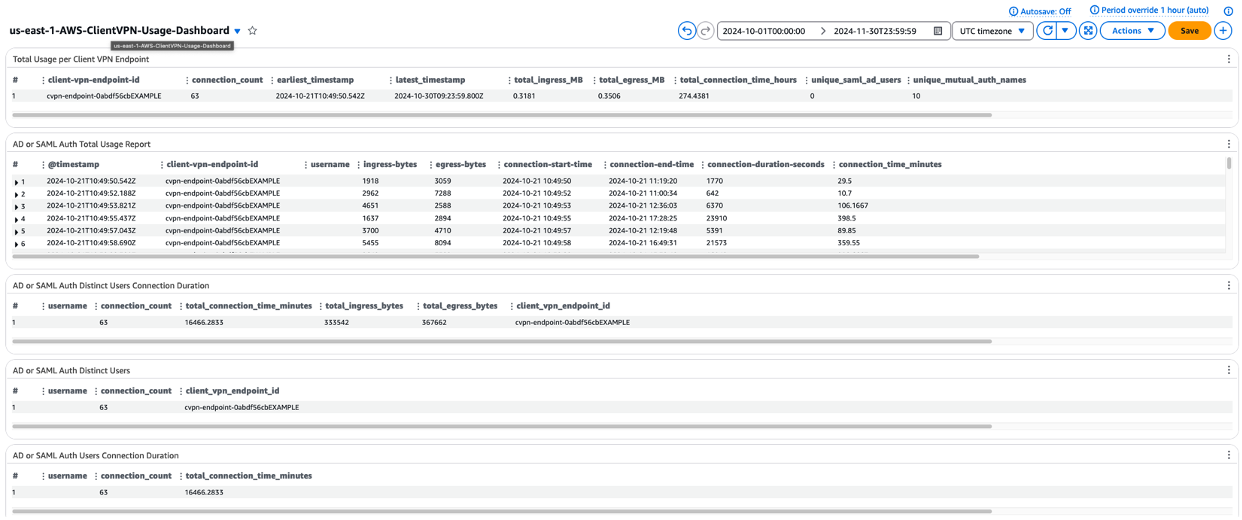1242x520 pixels.
Task: Click the Save button
Action: coord(1189,31)
